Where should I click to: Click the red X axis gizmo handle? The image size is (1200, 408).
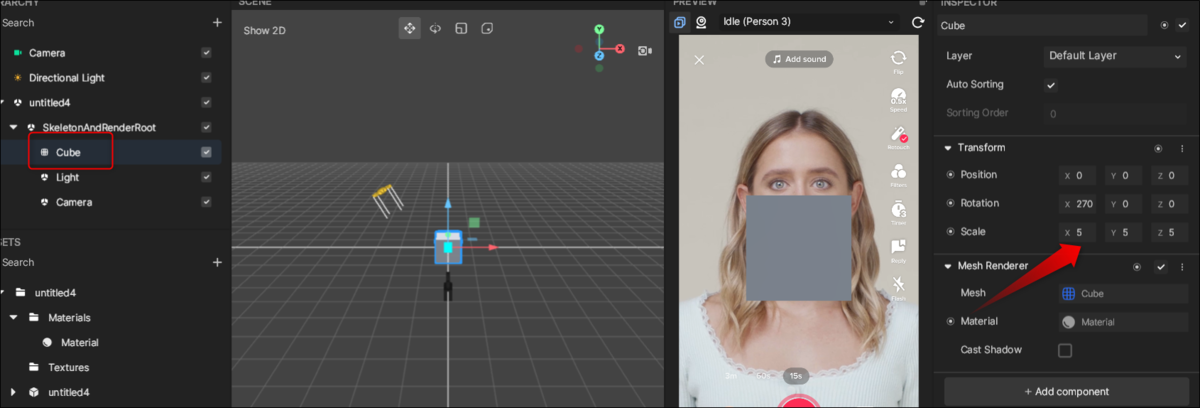point(620,49)
